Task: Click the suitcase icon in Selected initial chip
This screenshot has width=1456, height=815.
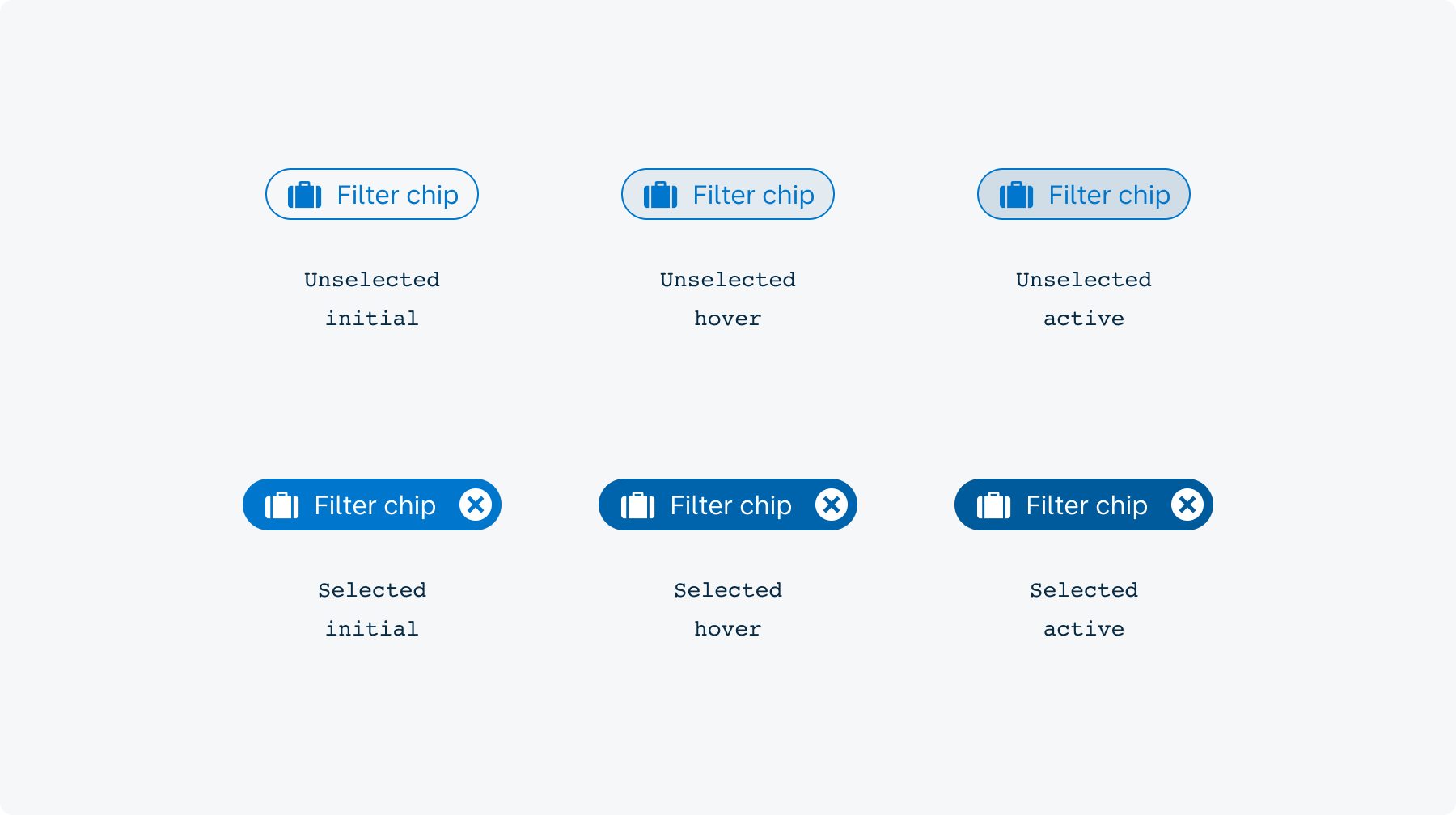Action: point(282,505)
